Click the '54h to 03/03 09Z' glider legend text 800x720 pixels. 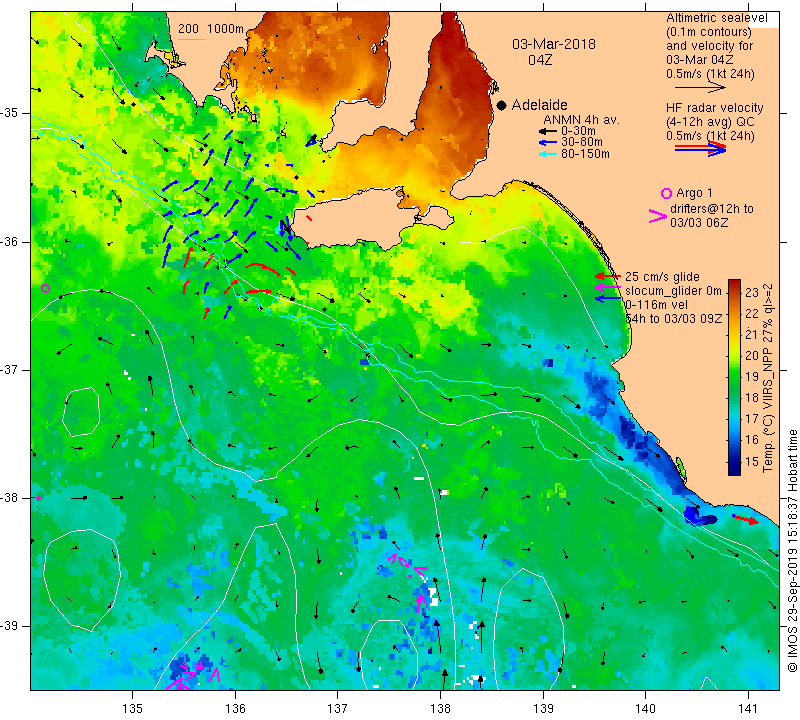[673, 318]
